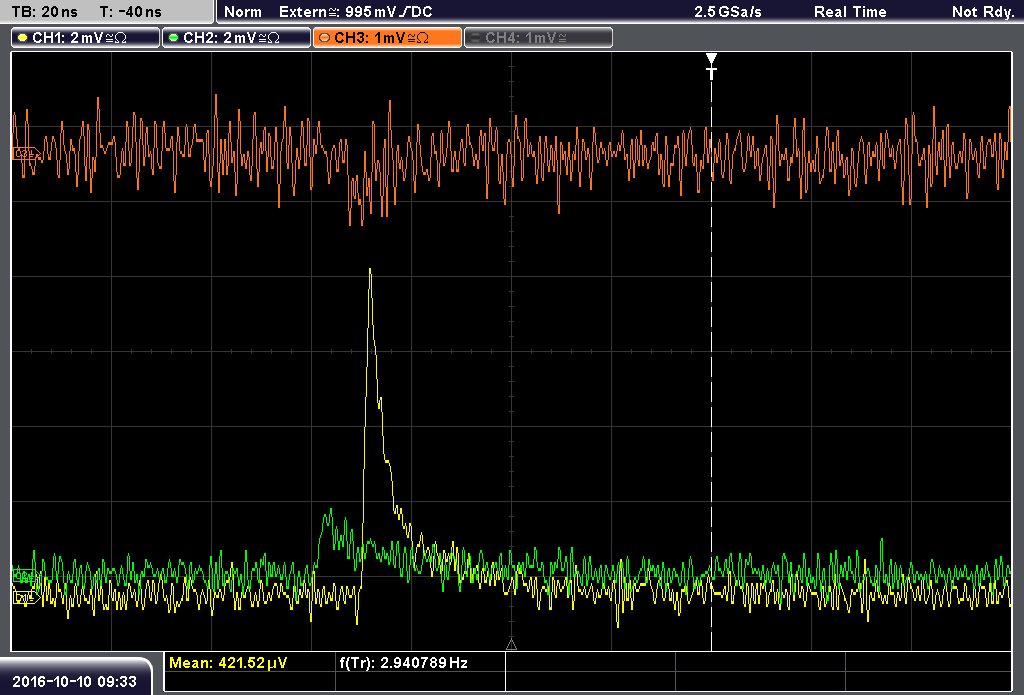Screen dimensions: 1024x695
Task: Enable the greyed-out CH4: 1mV channel tab
Action: coord(538,38)
